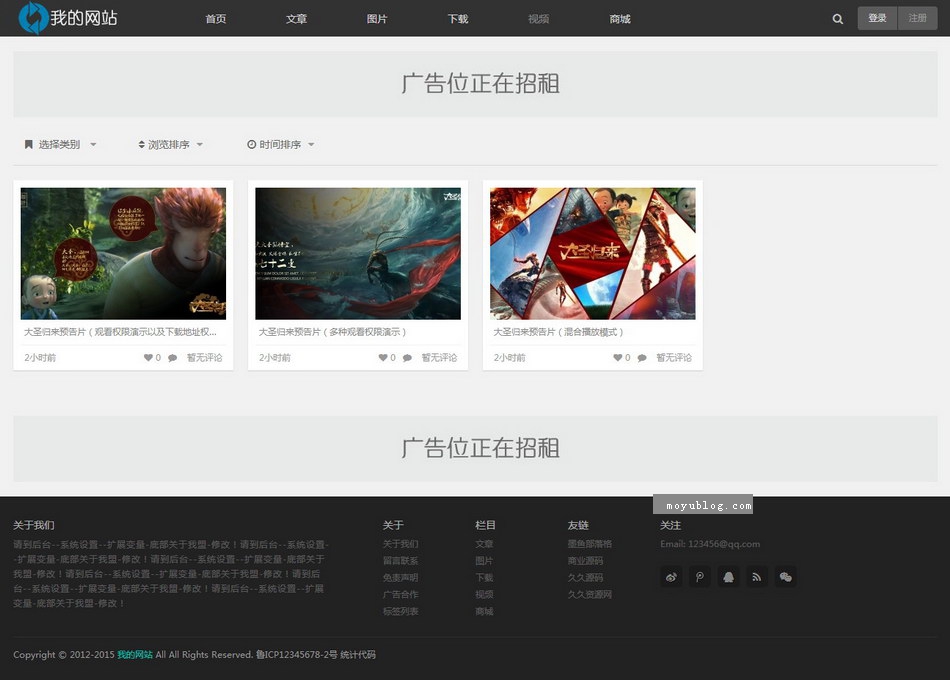Like the 混合播放模式 video card via its heart icon
The width and height of the screenshot is (950, 680).
(x=617, y=358)
